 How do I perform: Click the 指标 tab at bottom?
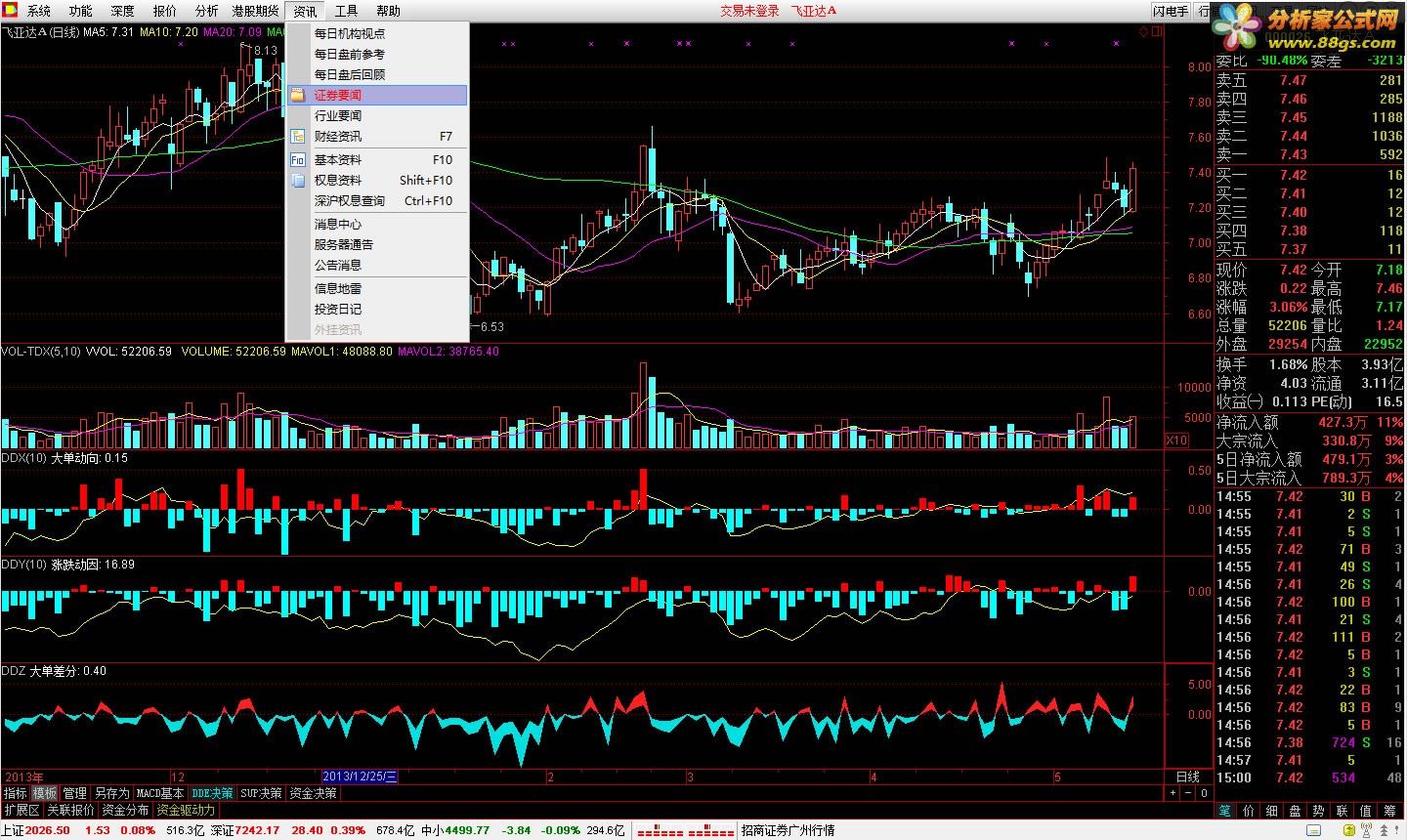(15, 793)
